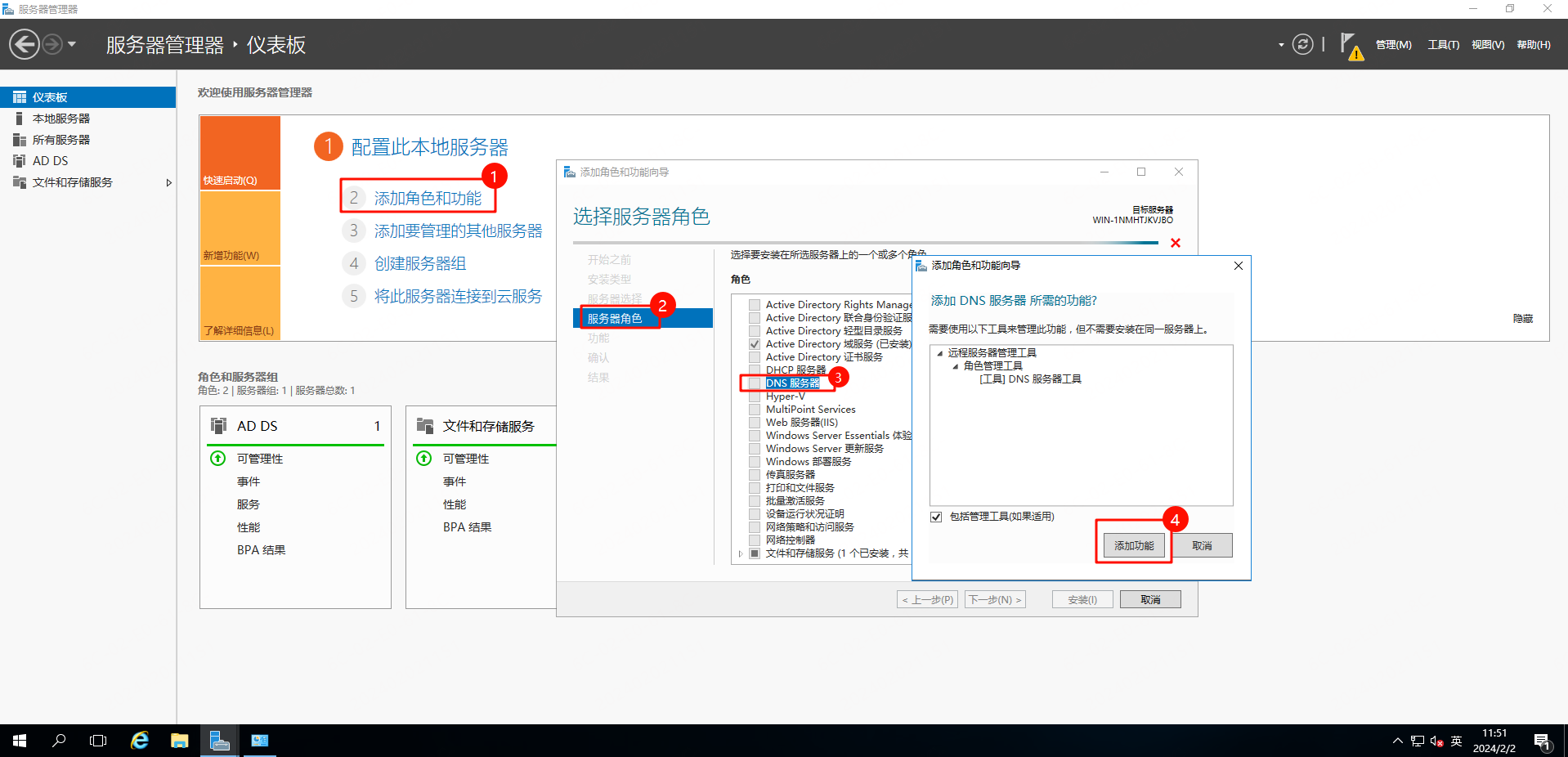The width and height of the screenshot is (1568, 757).
Task: Click the Add Features button
Action: pos(1133,545)
